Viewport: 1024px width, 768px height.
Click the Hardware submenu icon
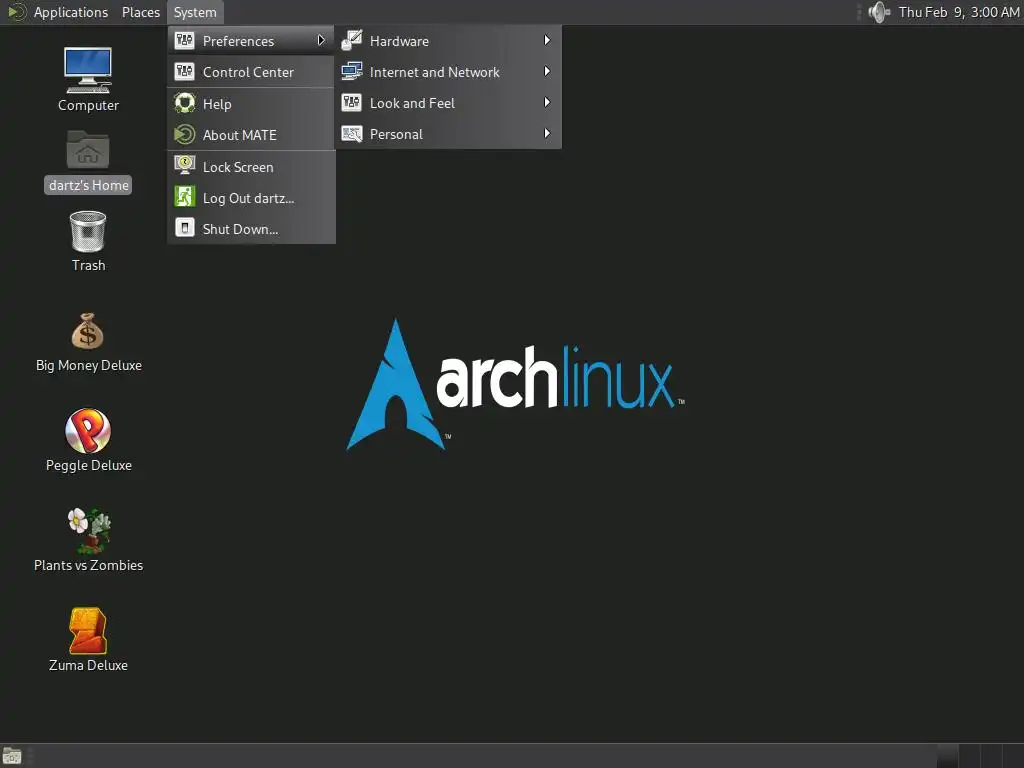351,40
